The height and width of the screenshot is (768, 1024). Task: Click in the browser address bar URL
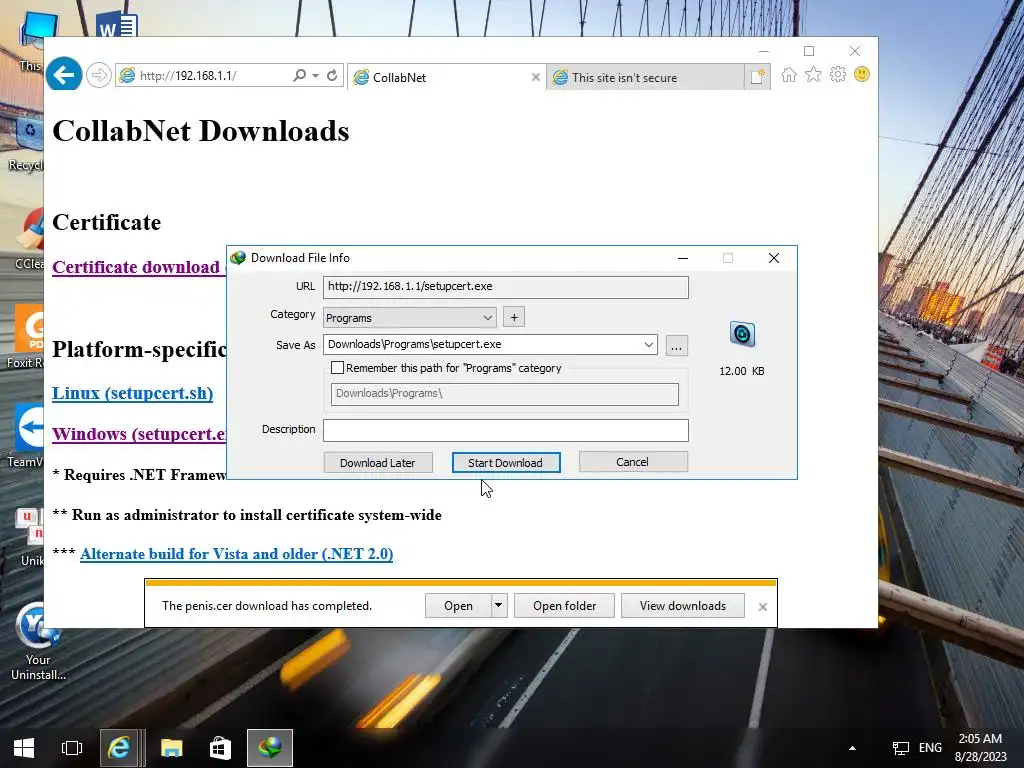(x=202, y=76)
